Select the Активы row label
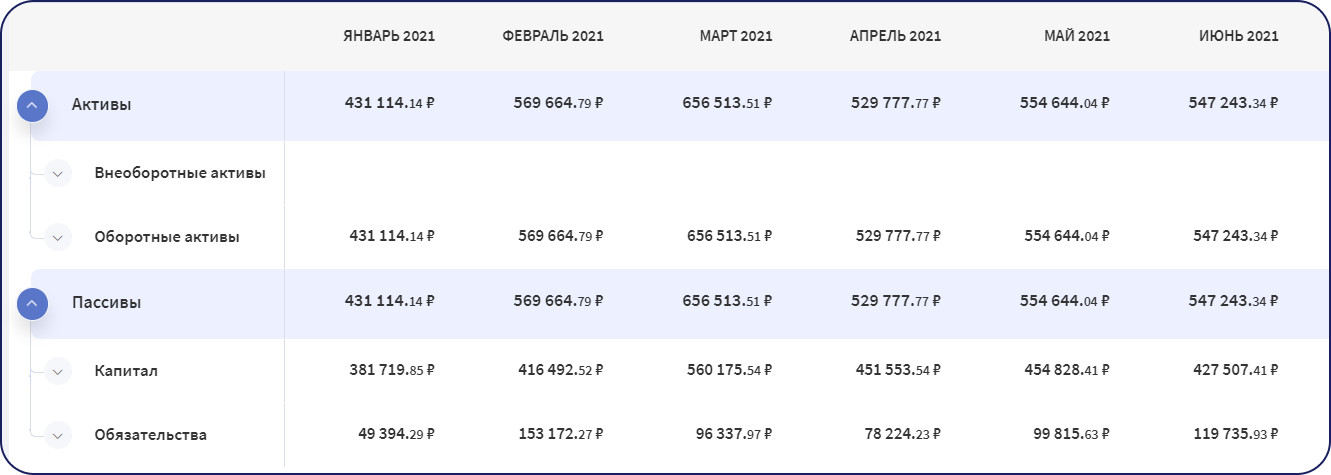This screenshot has height=475, width=1331. point(101,104)
